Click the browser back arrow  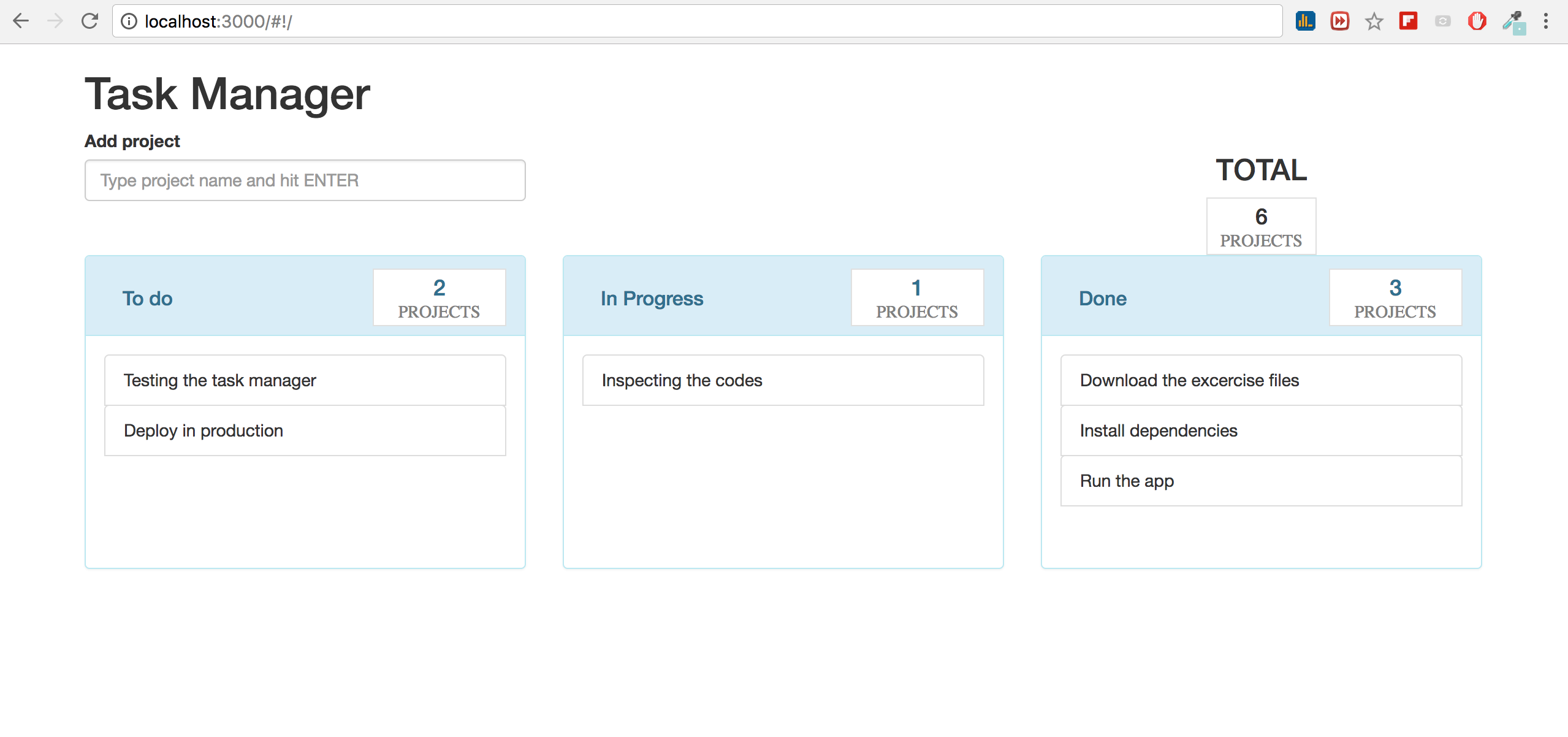point(21,21)
